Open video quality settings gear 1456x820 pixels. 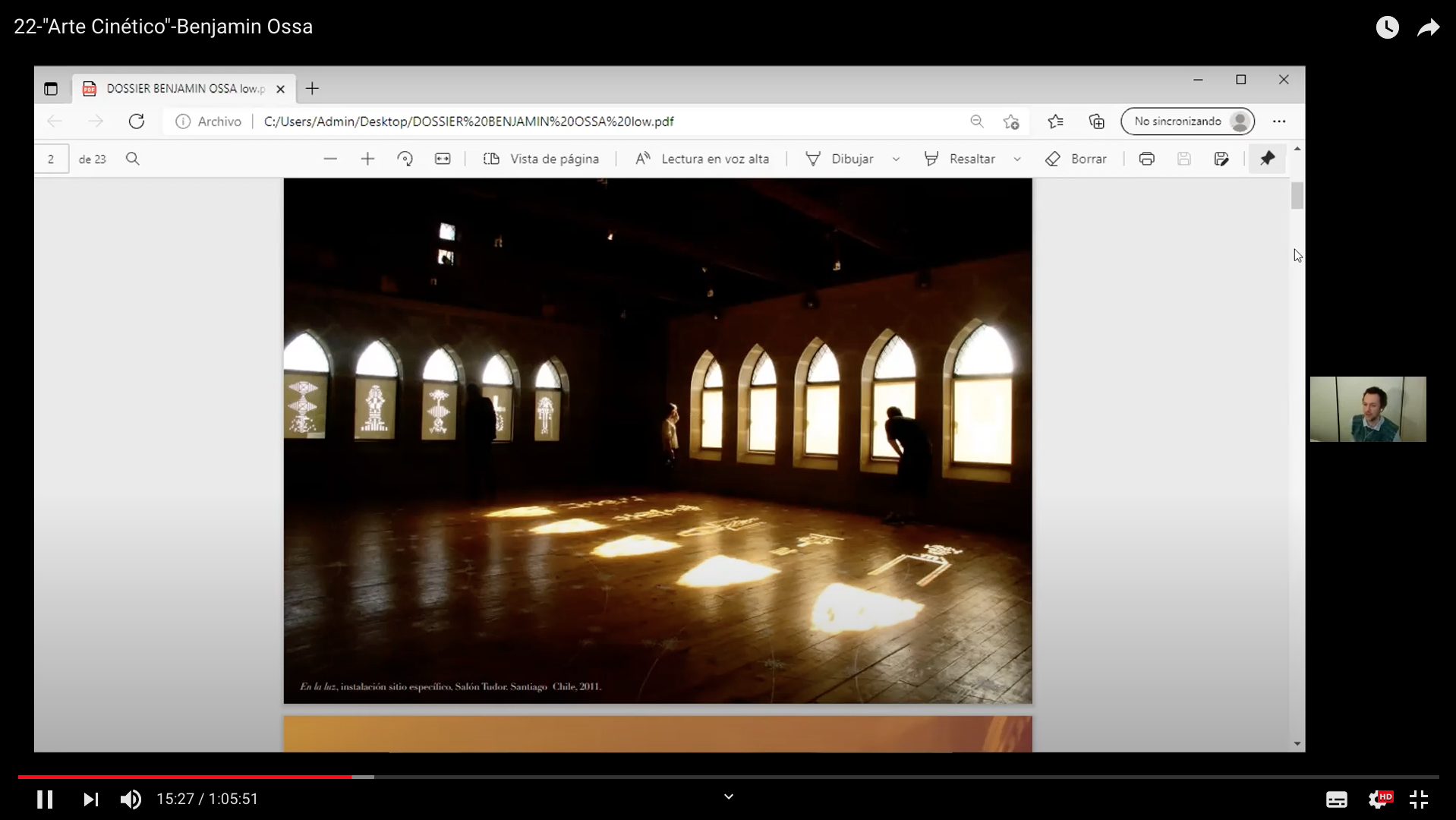[x=1378, y=799]
